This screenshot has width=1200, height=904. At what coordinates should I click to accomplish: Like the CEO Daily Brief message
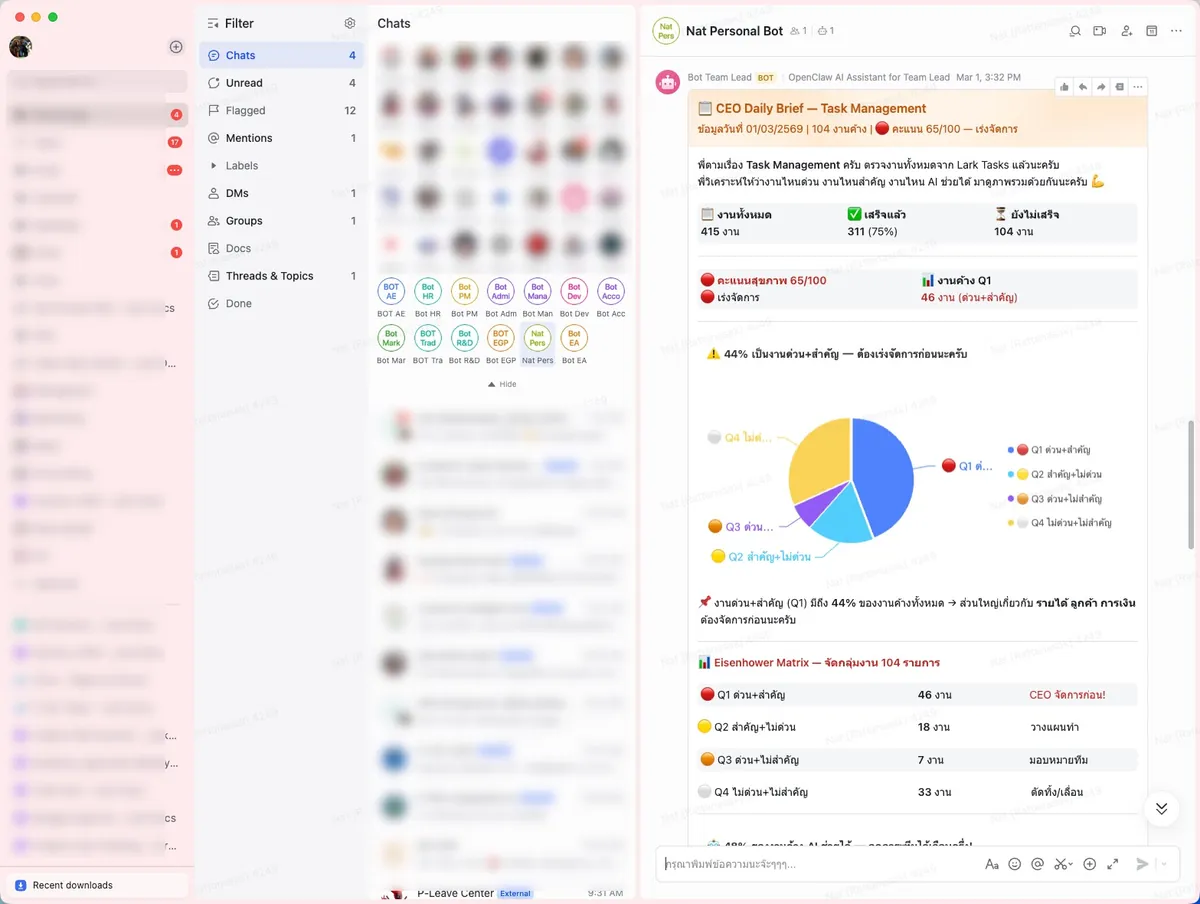[1064, 87]
